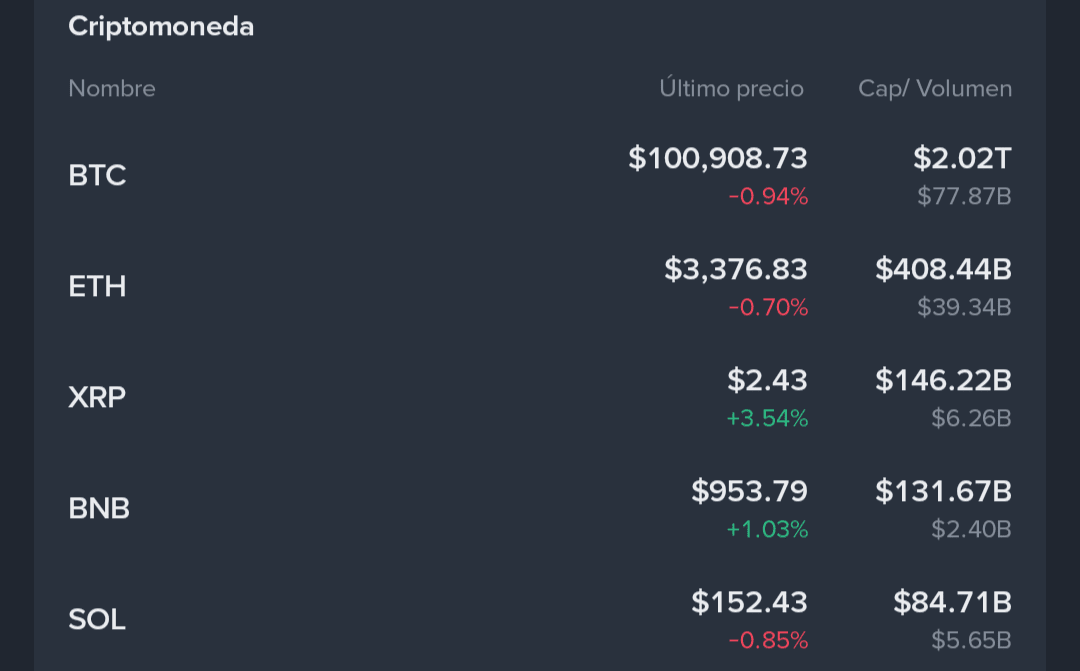1080x671 pixels.
Task: Tap the XRP +3.54% change
Action: point(767,418)
